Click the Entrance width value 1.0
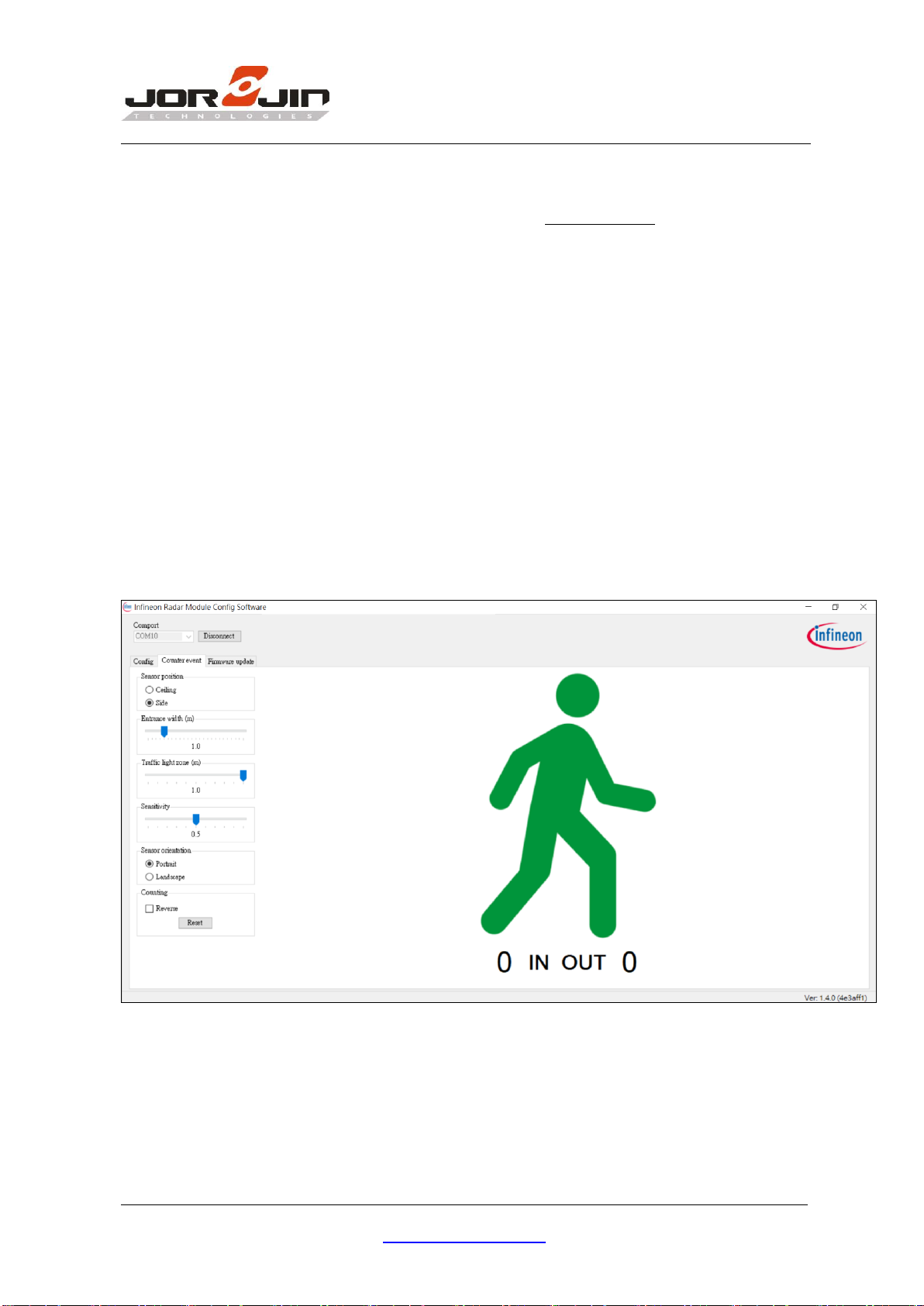Viewport: 924px width, 1306px height. (195, 746)
